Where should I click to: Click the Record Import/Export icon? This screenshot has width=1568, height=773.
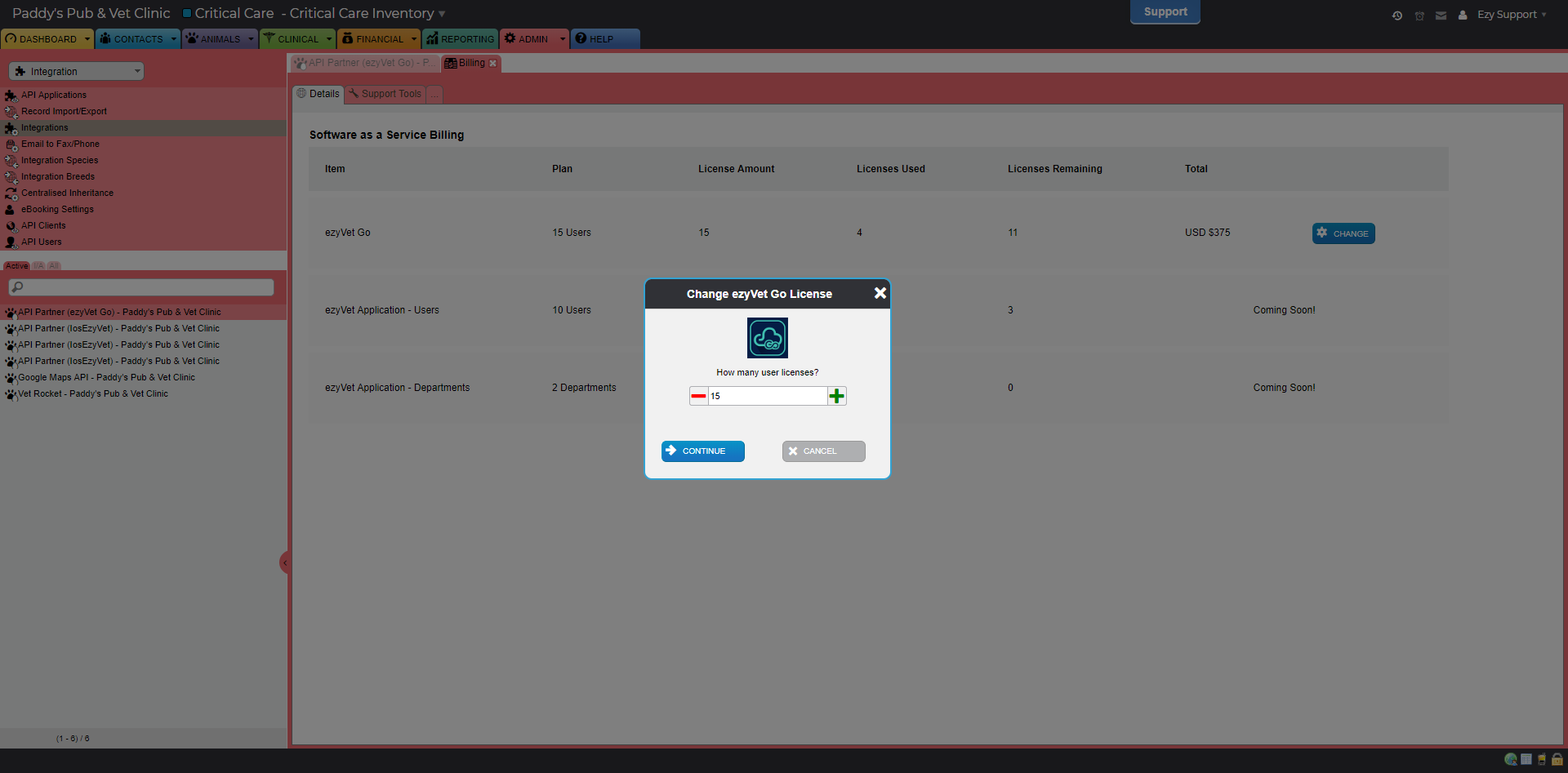pos(11,112)
